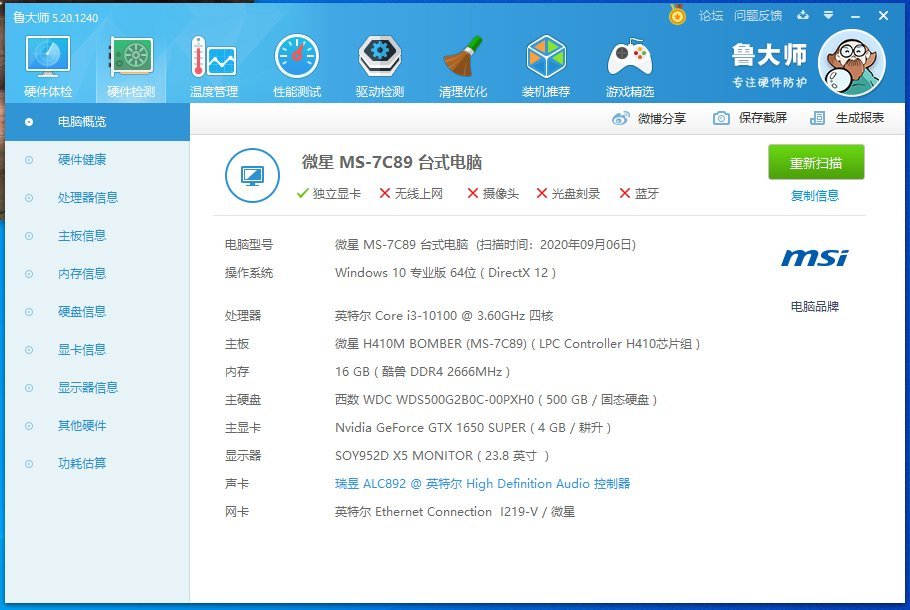Click 生成报表 generate report button

point(860,118)
